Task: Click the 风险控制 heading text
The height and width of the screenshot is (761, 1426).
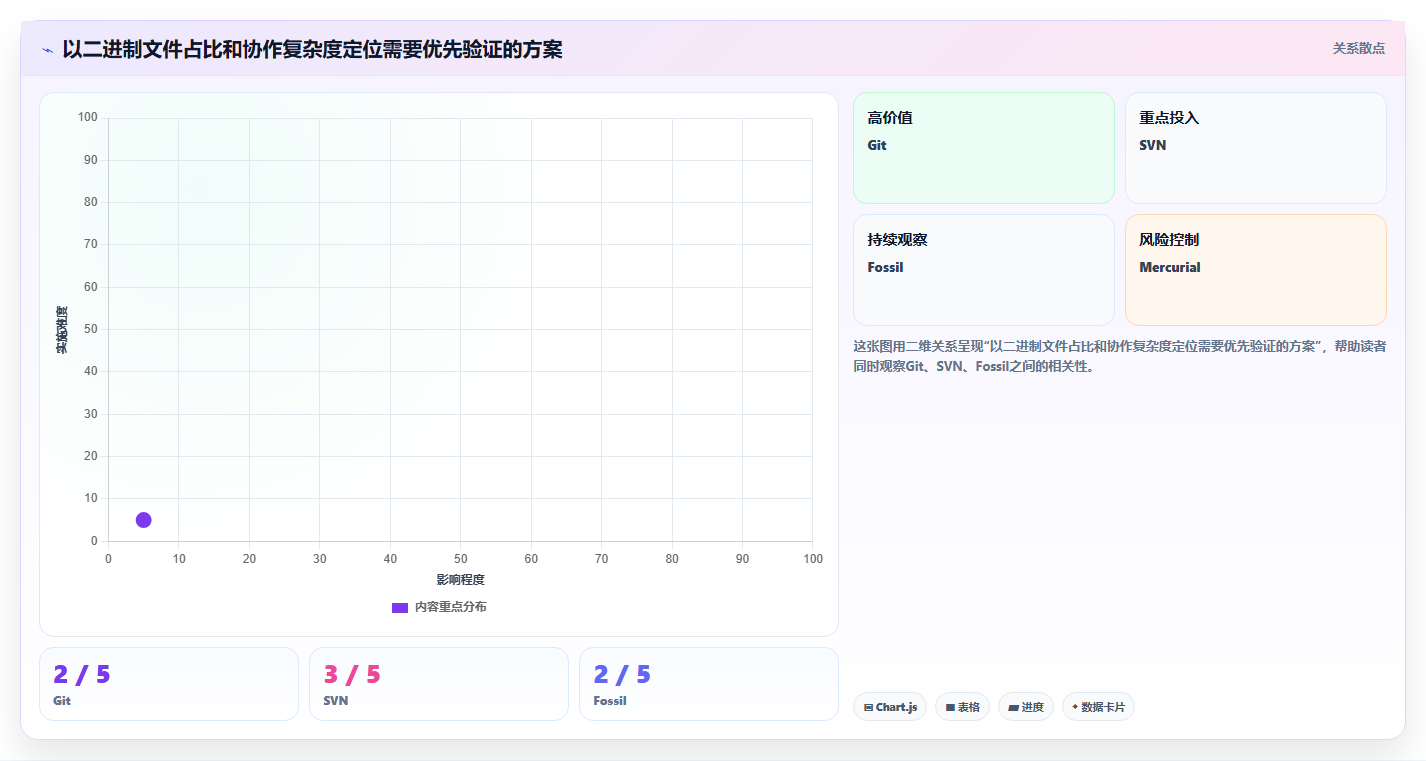Action: (x=1169, y=240)
